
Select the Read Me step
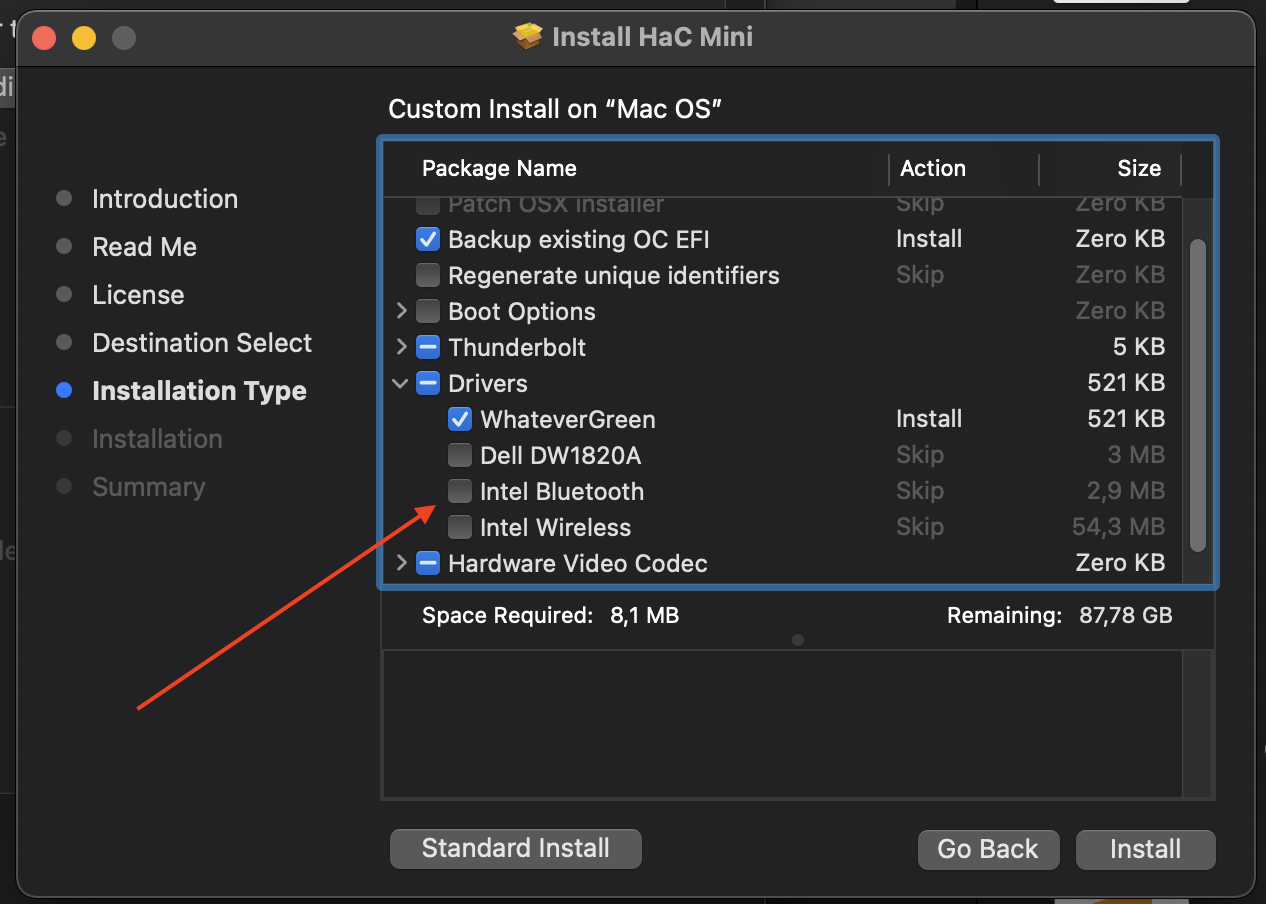145,247
